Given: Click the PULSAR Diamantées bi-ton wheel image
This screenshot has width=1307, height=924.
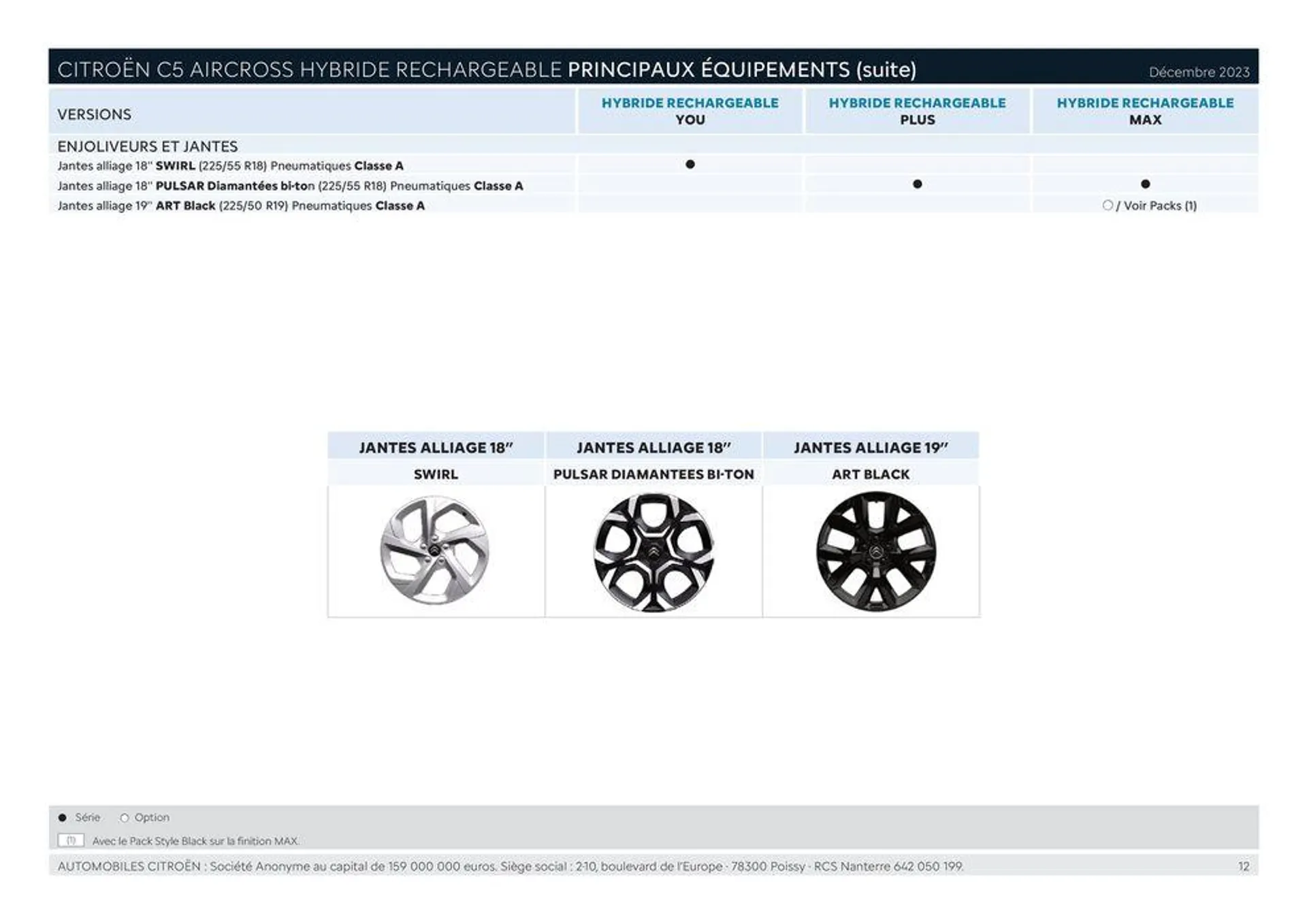Looking at the screenshot, I should click(x=653, y=552).
